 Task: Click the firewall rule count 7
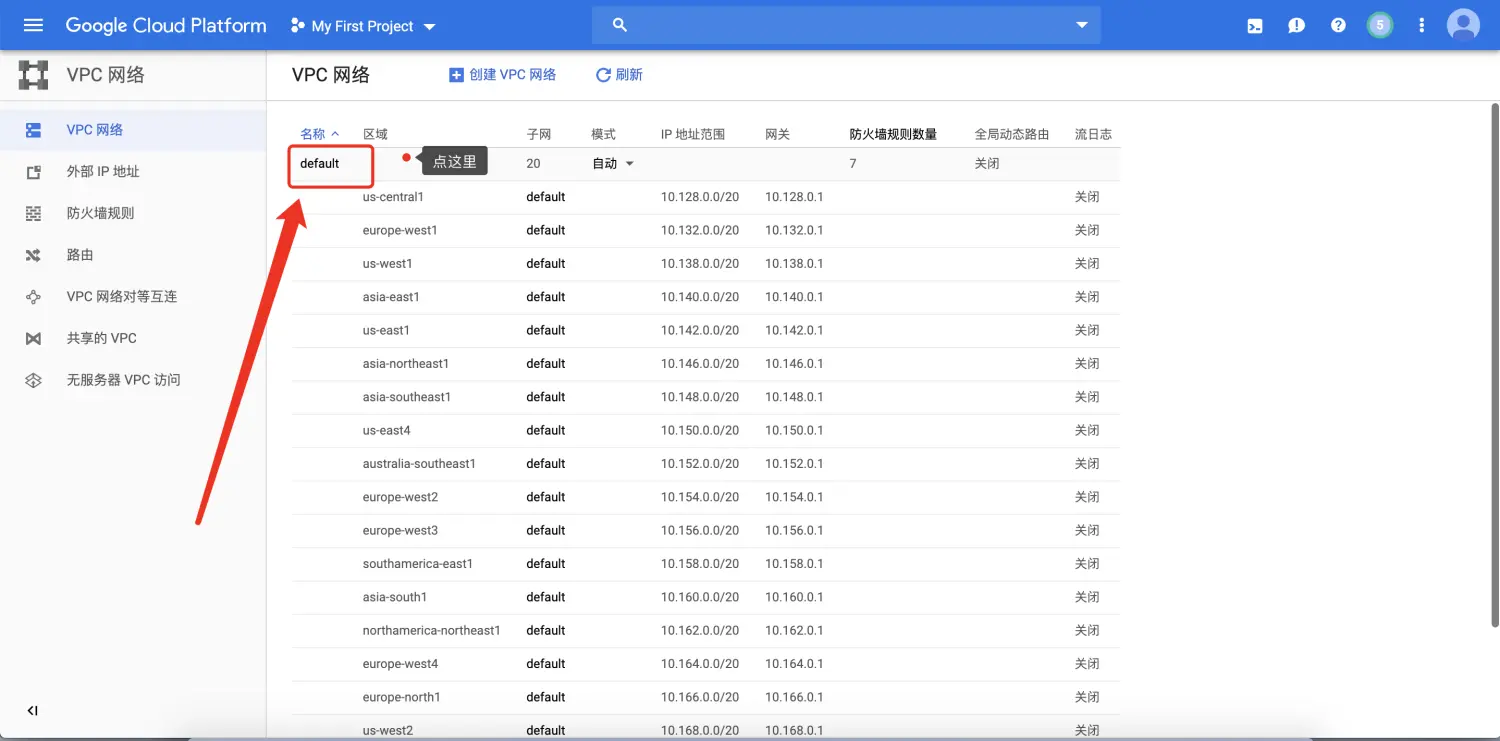(x=853, y=164)
